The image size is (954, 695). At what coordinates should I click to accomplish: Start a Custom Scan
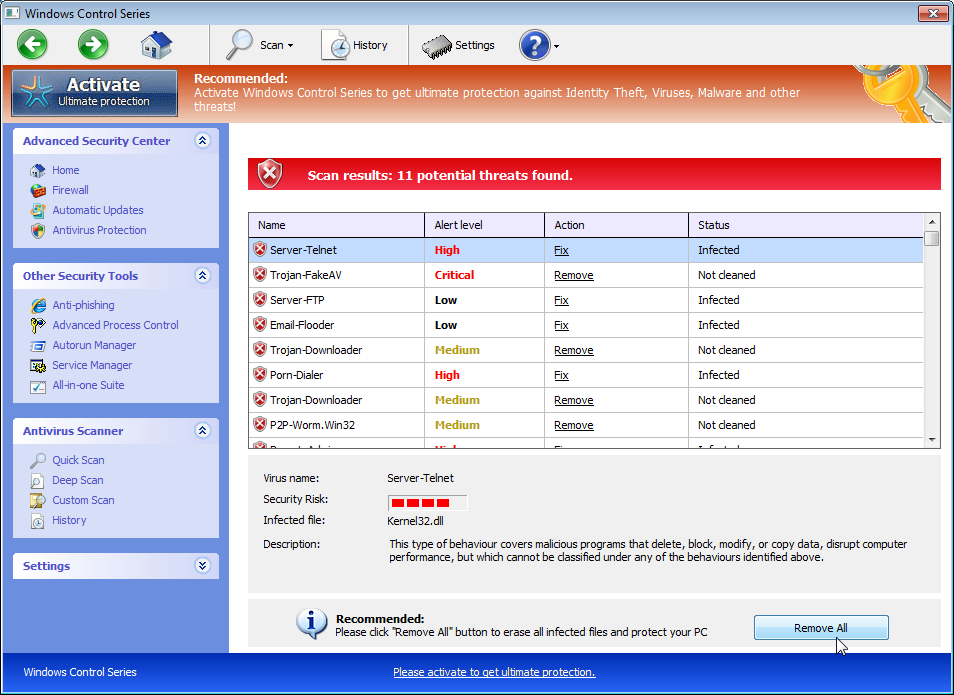[x=83, y=501]
